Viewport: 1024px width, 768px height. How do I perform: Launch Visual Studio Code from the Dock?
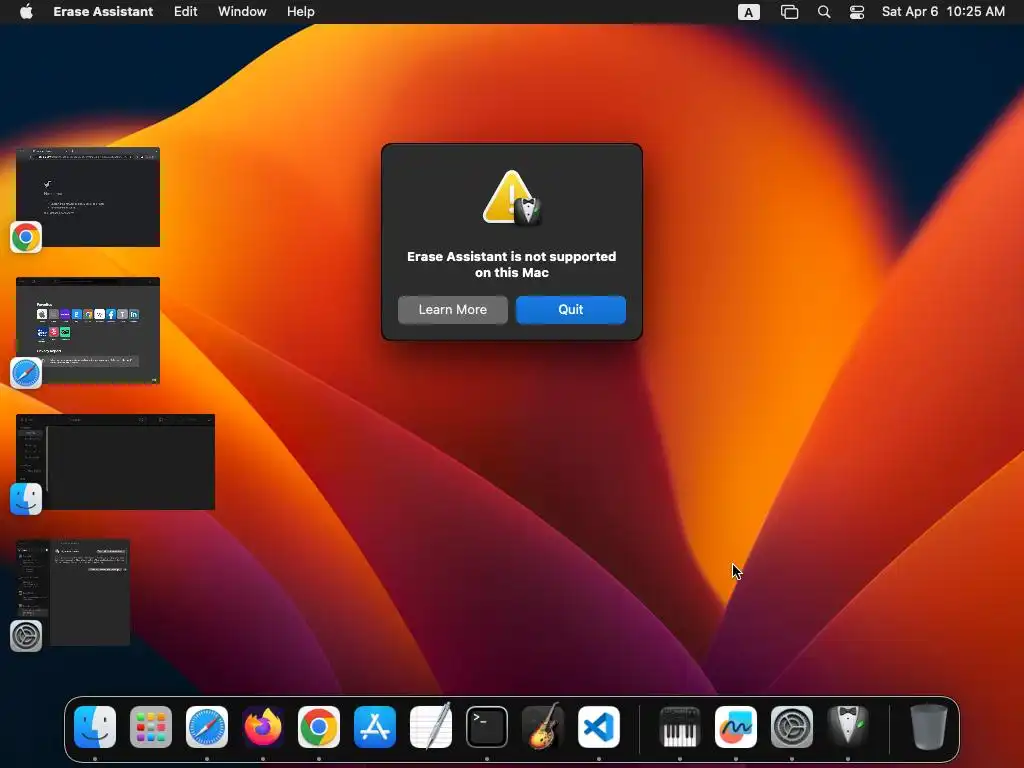(599, 727)
